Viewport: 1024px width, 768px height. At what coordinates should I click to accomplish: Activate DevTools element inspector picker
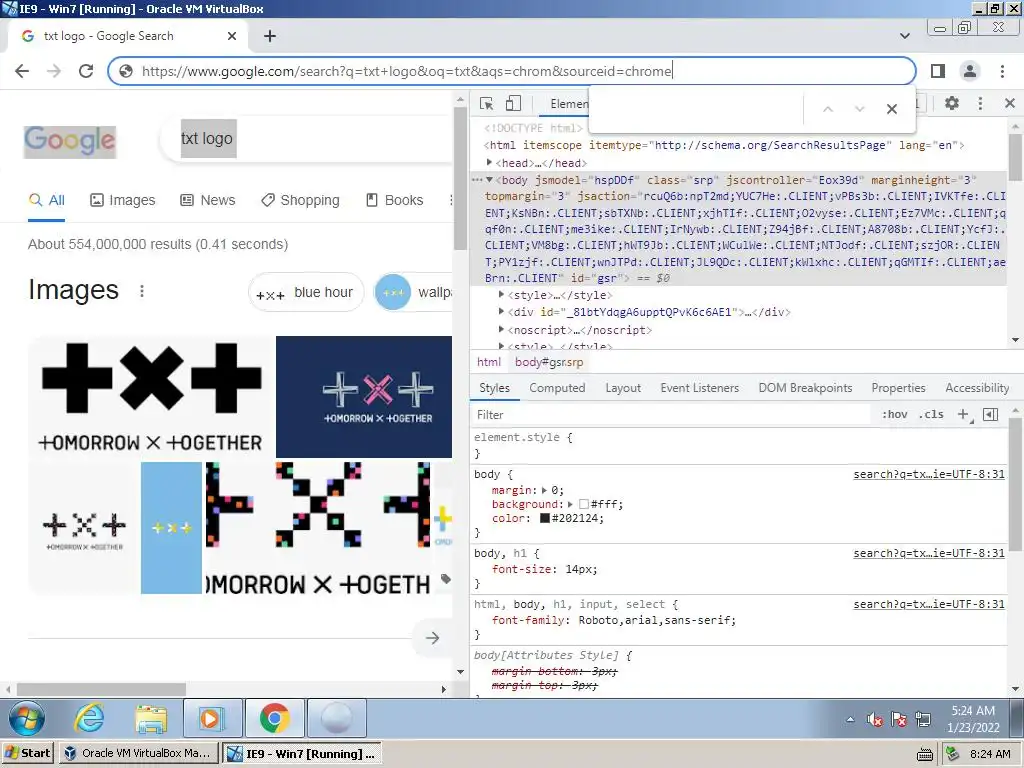(487, 104)
